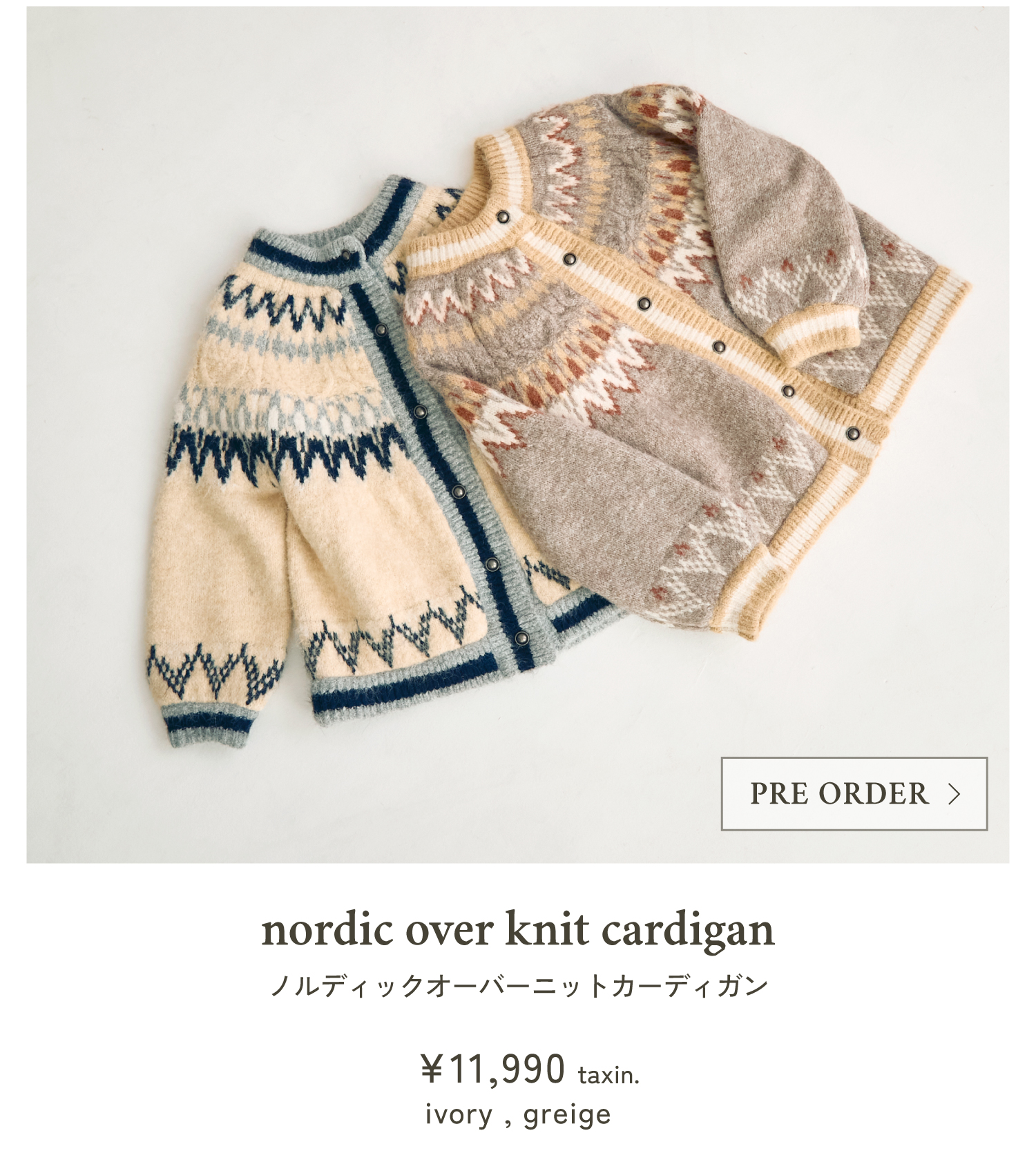1036x1162 pixels.
Task: Click the bottom snap button on ivory cardigan
Action: [x=521, y=638]
